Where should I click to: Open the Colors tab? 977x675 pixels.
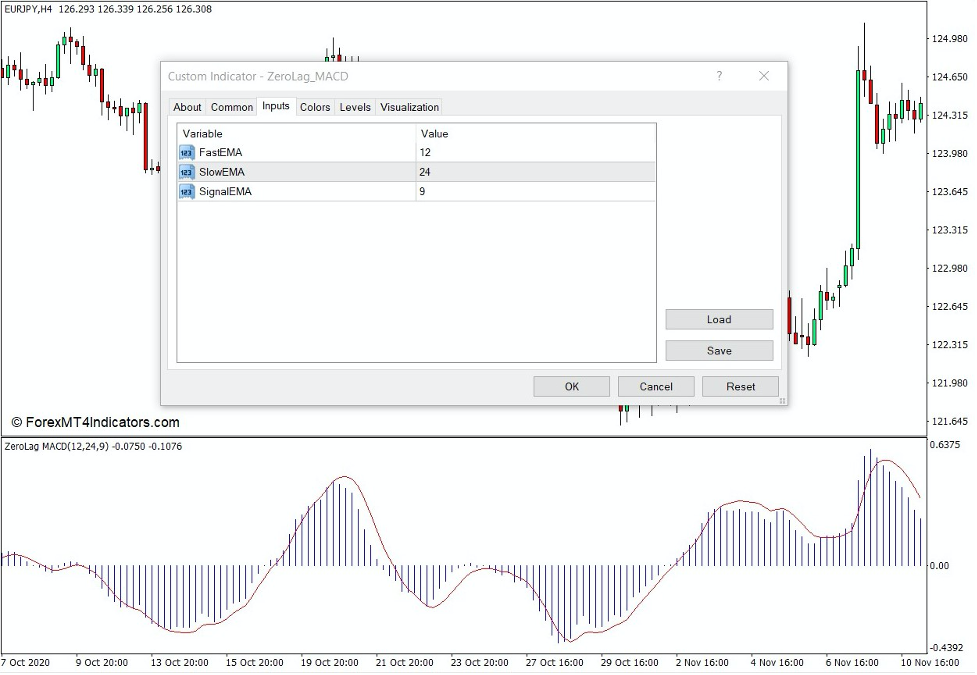pyautogui.click(x=314, y=107)
